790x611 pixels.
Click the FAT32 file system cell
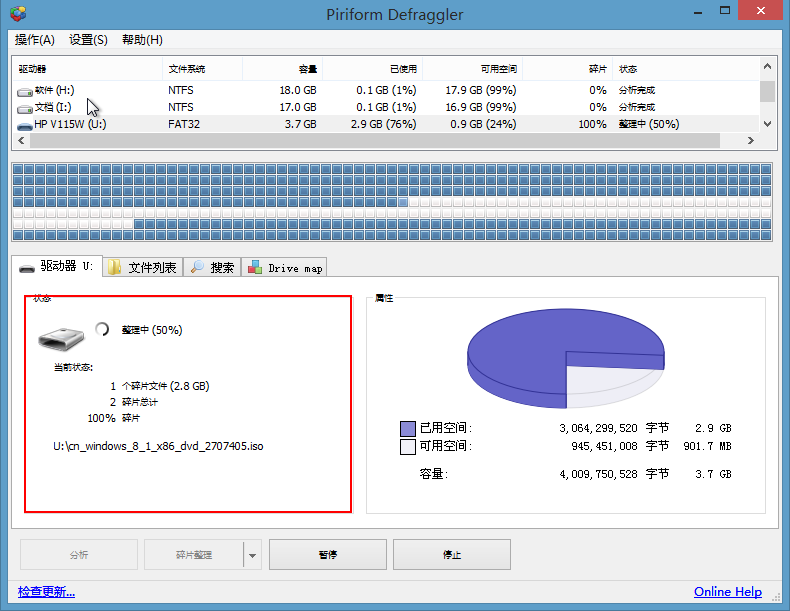(184, 124)
